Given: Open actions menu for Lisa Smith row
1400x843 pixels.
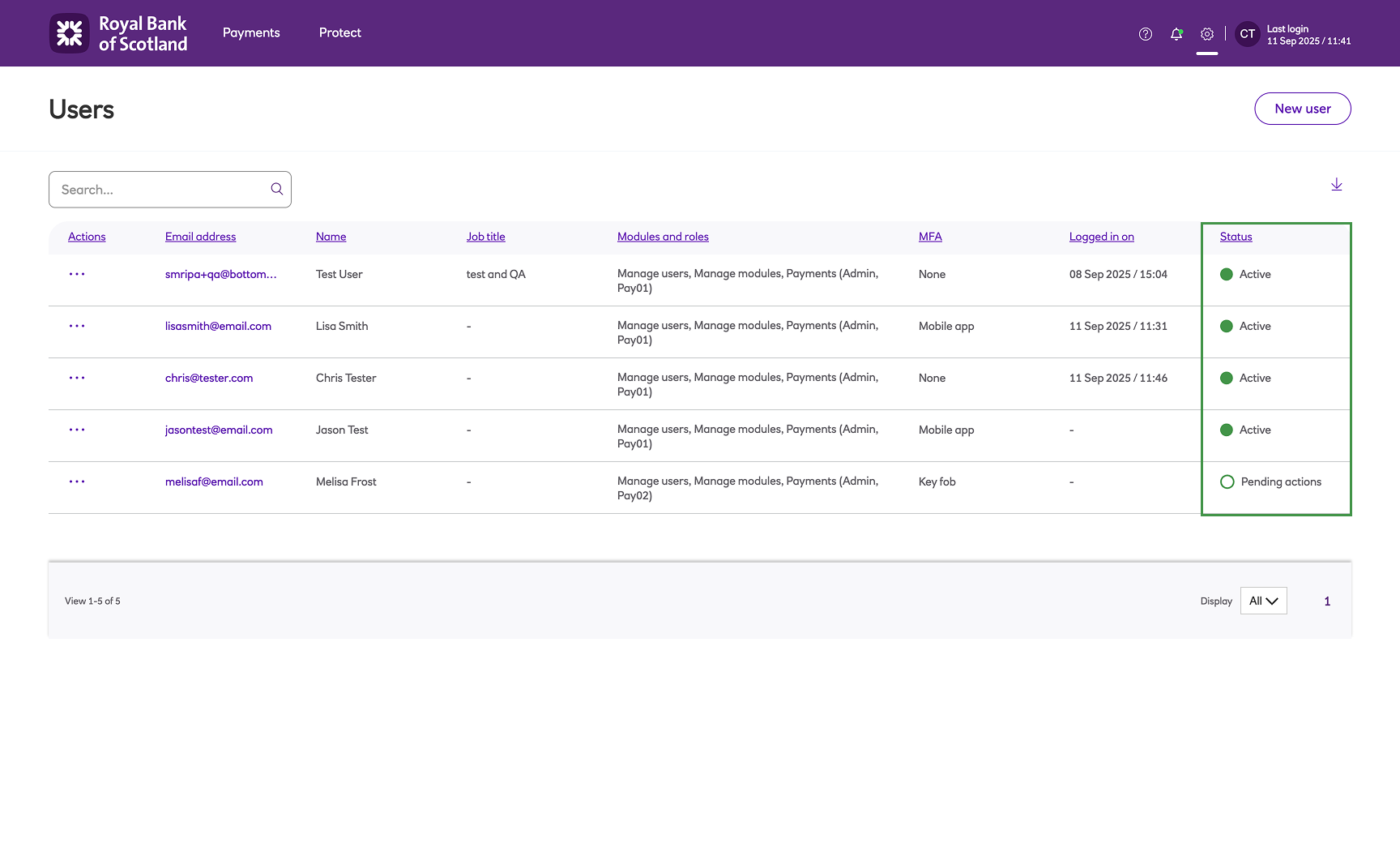Looking at the screenshot, I should (77, 326).
